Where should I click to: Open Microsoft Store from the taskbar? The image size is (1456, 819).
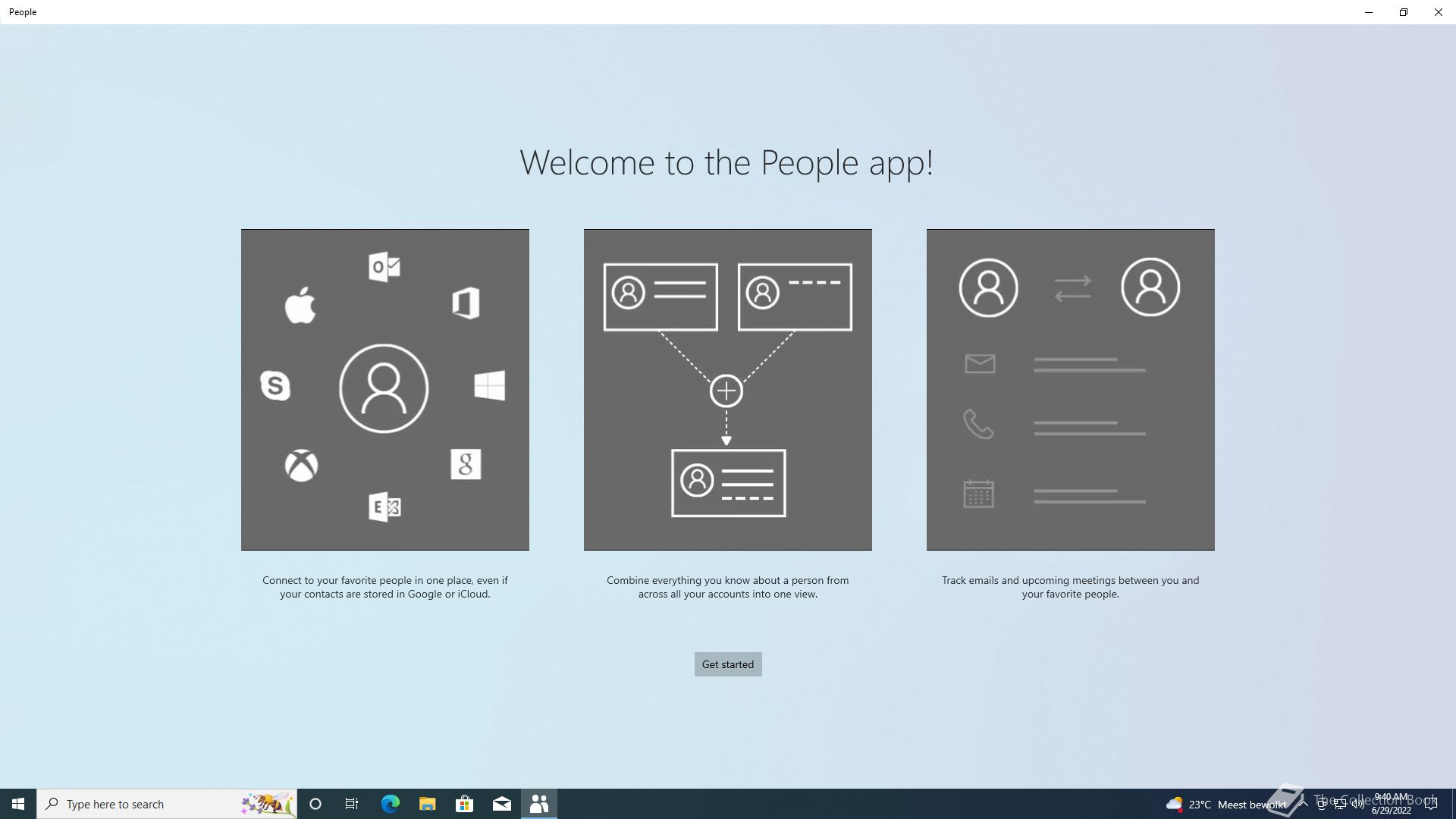point(464,804)
